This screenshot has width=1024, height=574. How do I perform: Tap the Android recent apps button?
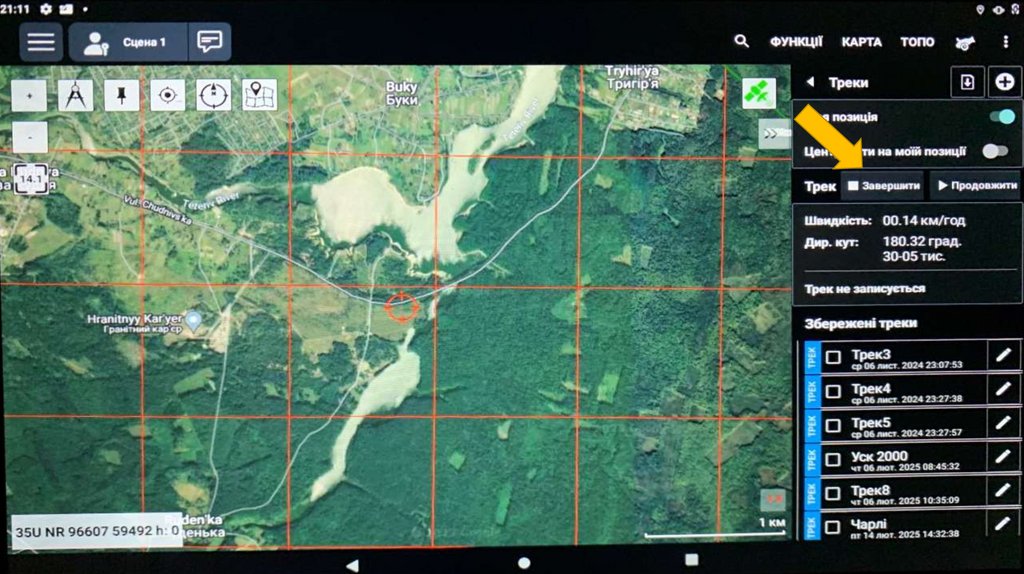tap(692, 560)
